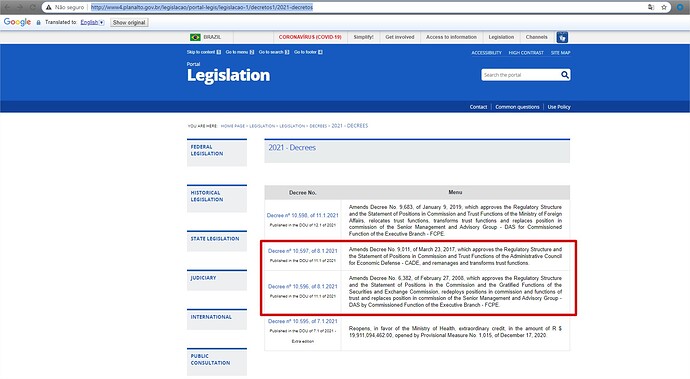This screenshot has width=690, height=379.
Task: Open the Get involved top bar item
Action: pos(400,37)
